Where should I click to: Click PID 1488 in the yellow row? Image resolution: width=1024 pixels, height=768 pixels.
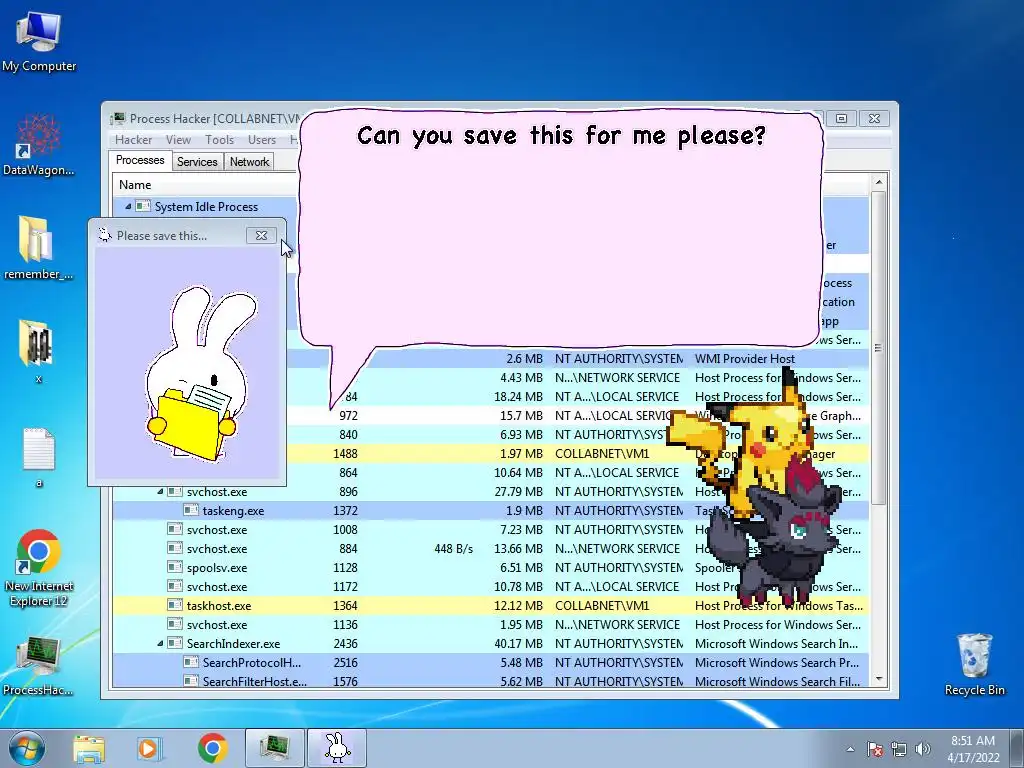coord(345,454)
